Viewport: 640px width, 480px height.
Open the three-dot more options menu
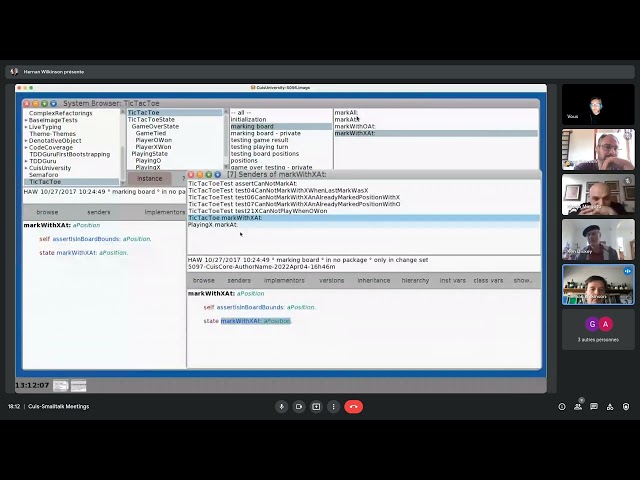(333, 407)
